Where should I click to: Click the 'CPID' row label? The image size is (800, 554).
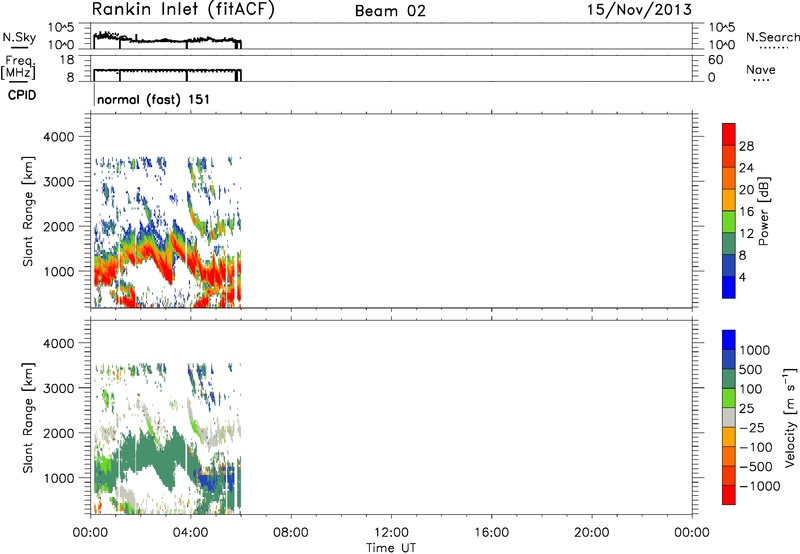coord(22,95)
